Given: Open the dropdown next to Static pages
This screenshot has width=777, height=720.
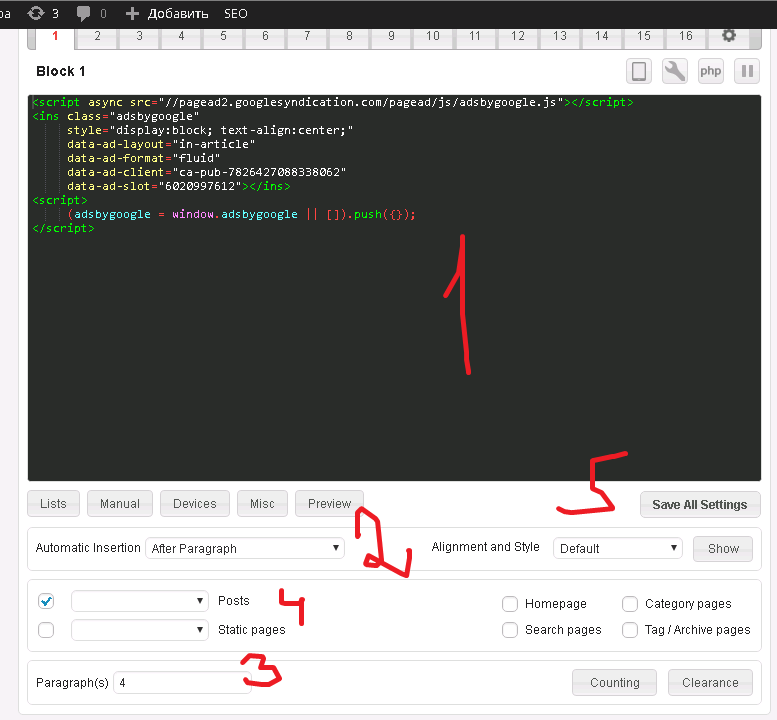Looking at the screenshot, I should point(140,630).
